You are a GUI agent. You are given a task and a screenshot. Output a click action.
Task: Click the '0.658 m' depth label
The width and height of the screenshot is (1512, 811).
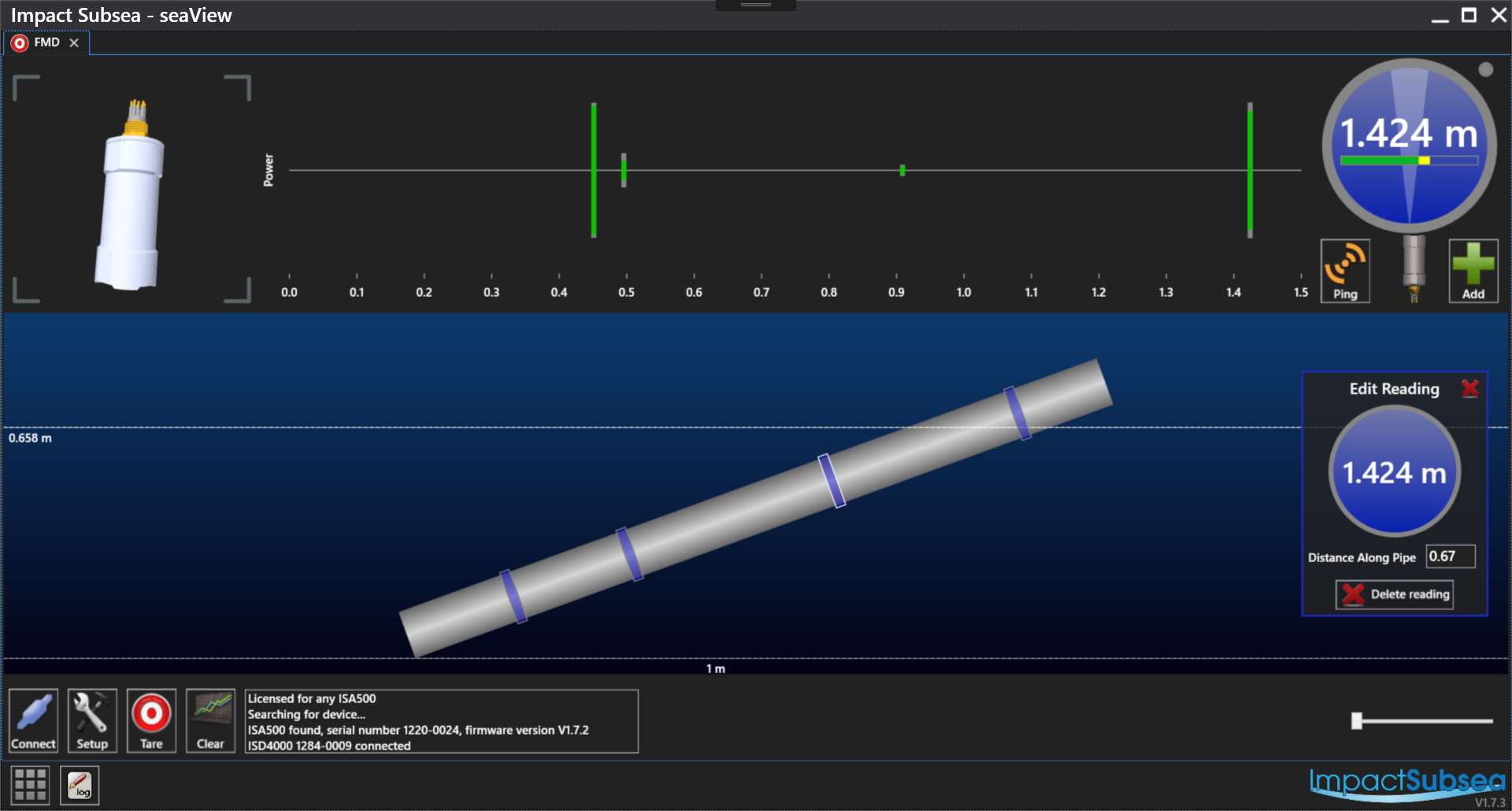(x=31, y=438)
